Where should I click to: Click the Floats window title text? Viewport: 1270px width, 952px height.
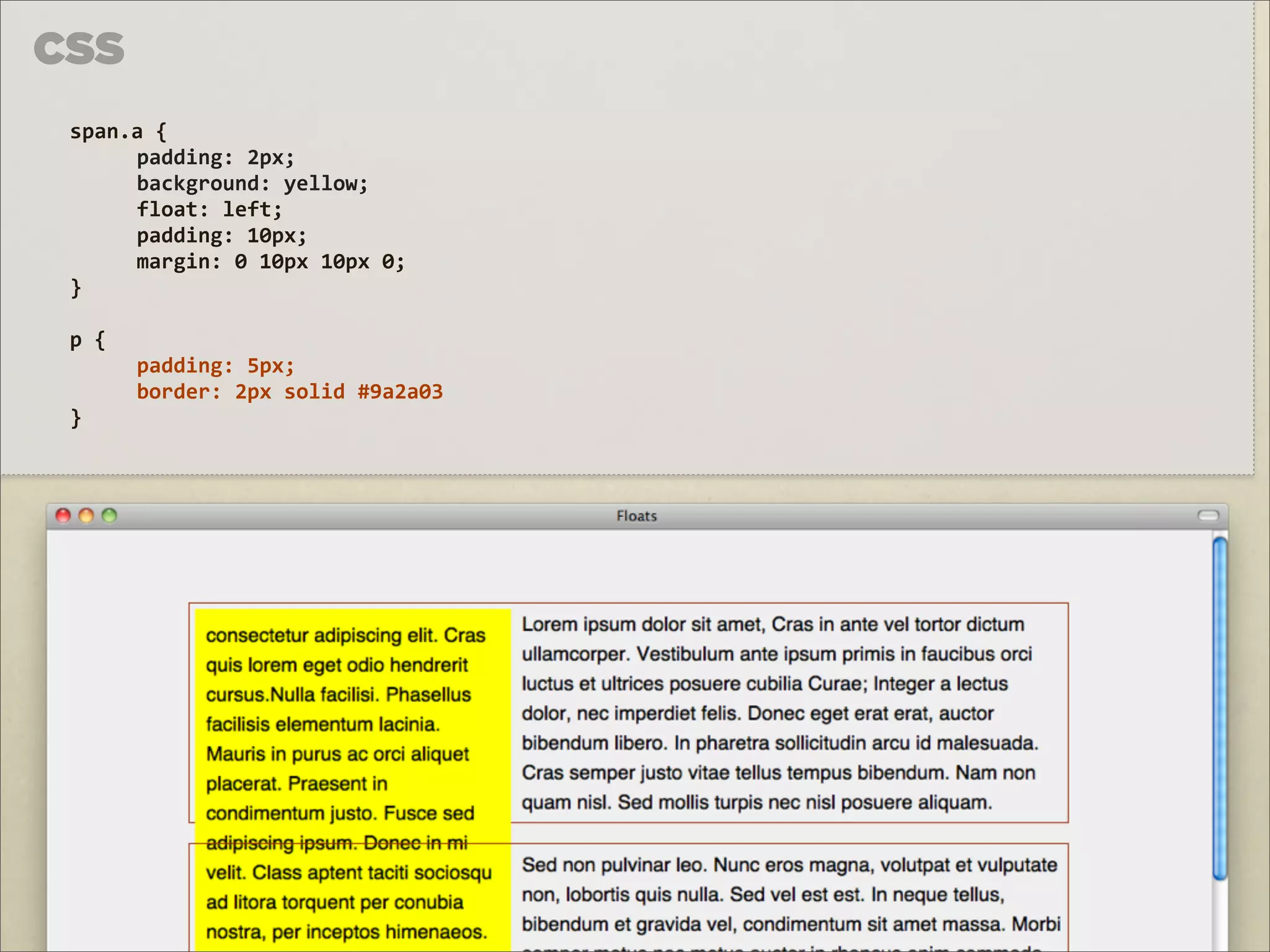point(636,516)
